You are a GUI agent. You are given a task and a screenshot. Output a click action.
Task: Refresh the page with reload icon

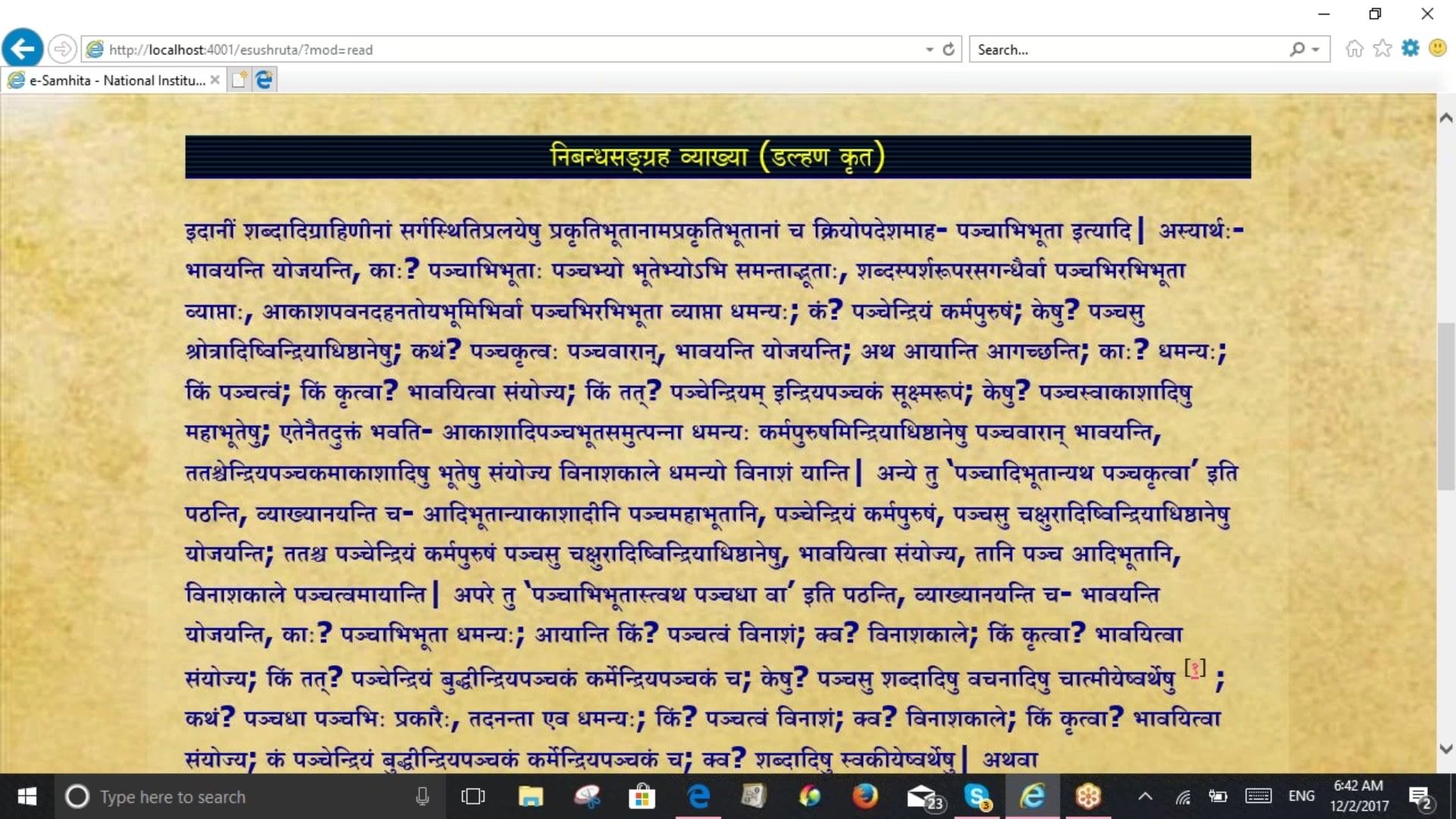949,49
